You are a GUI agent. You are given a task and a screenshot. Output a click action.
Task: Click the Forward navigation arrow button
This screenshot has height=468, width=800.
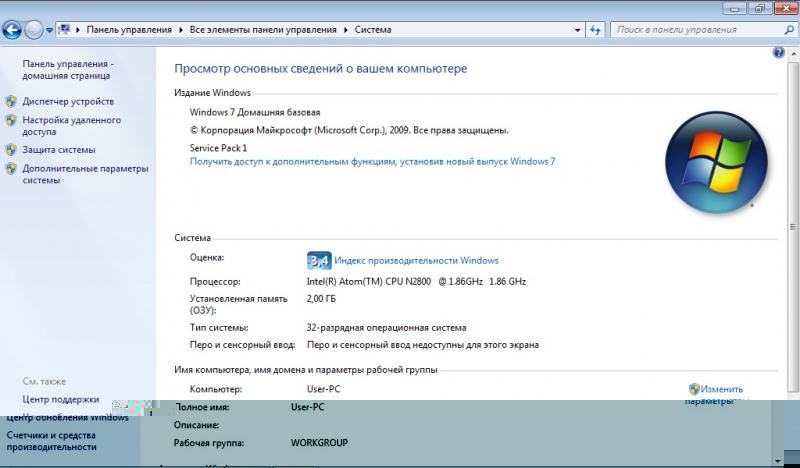[x=35, y=30]
